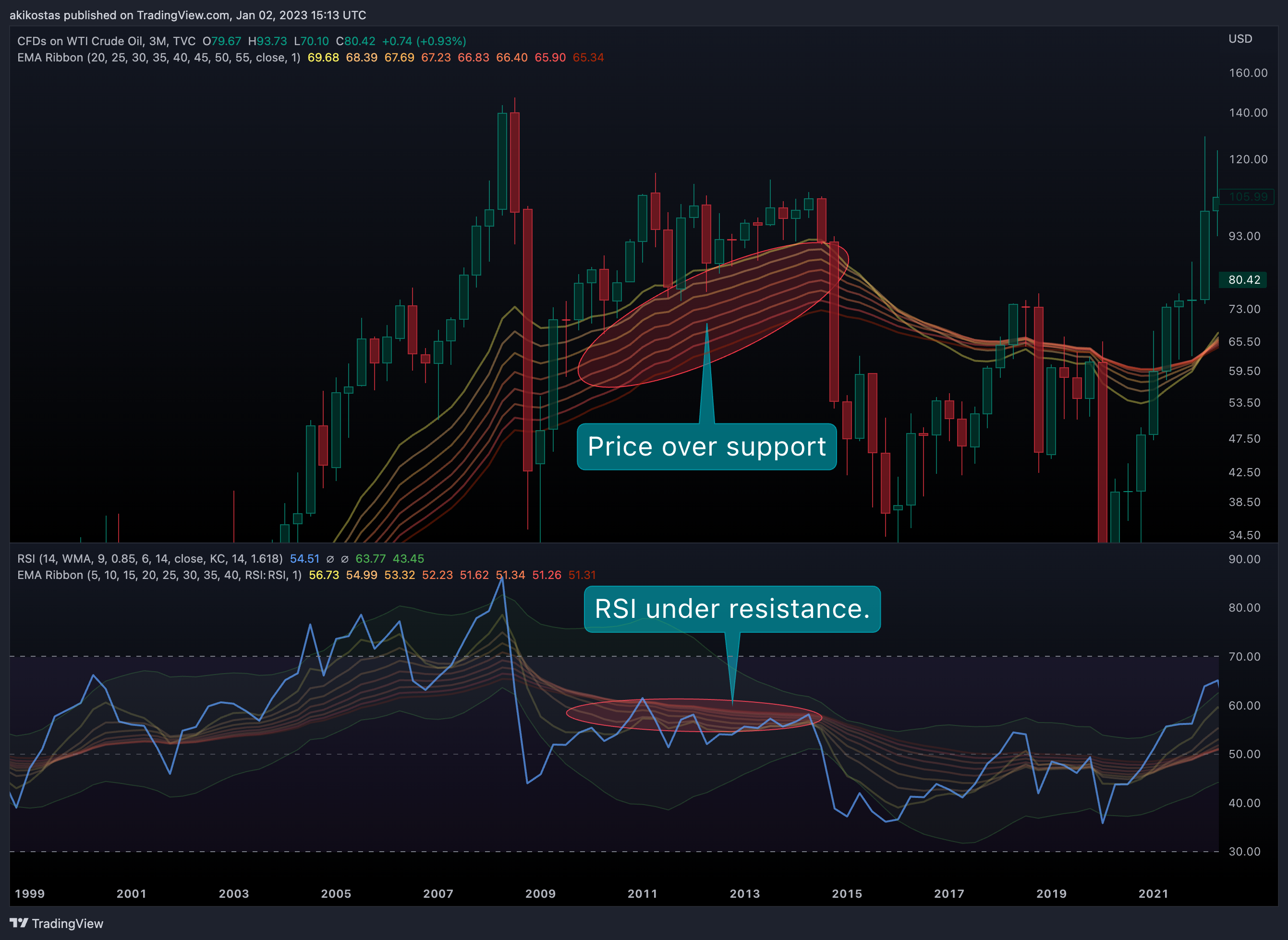Click the RSI ribbon value 56.73
Screen dimensions: 1288x940
324,575
